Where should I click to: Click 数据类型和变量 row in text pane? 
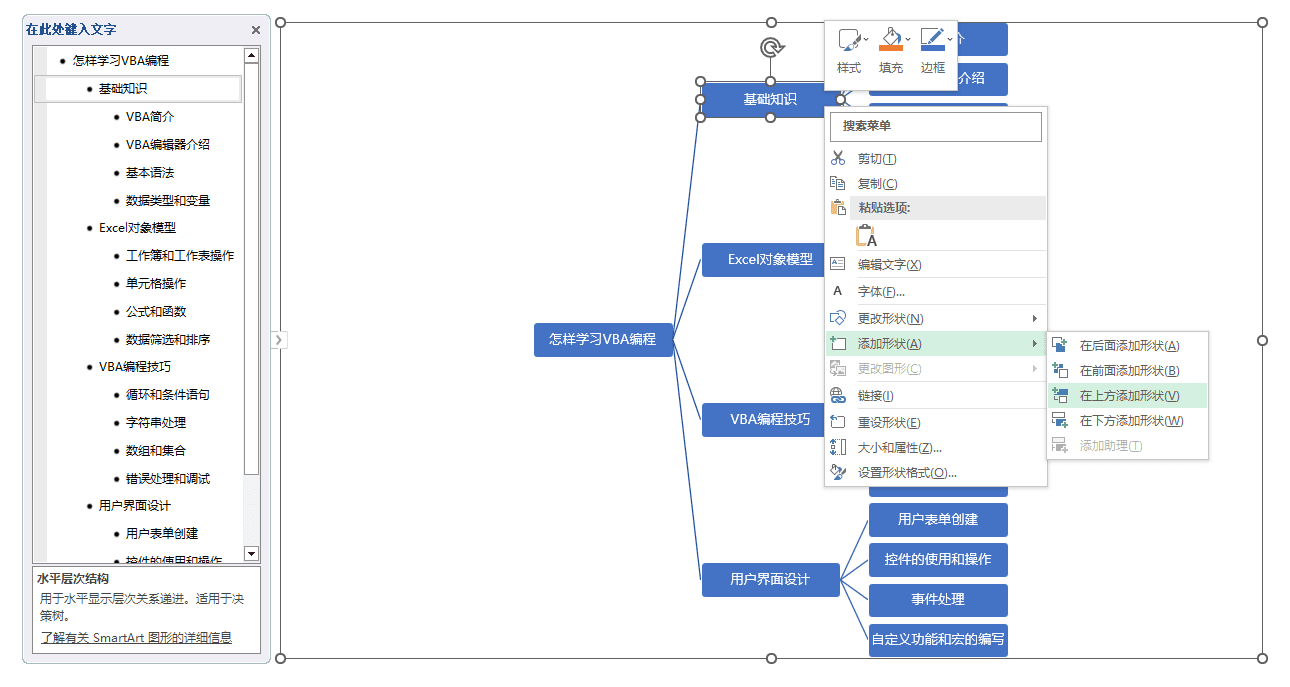click(x=168, y=200)
